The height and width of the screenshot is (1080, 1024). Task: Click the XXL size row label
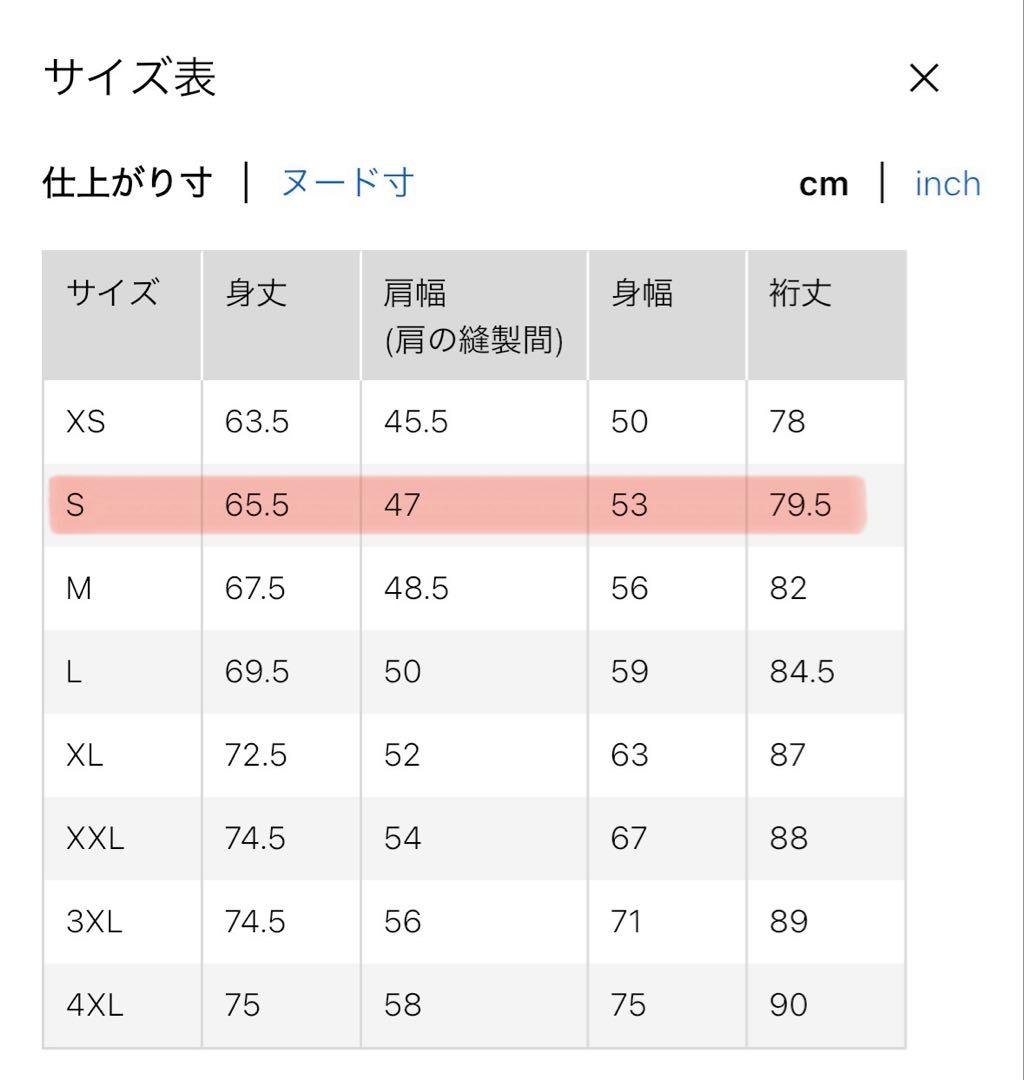(95, 838)
